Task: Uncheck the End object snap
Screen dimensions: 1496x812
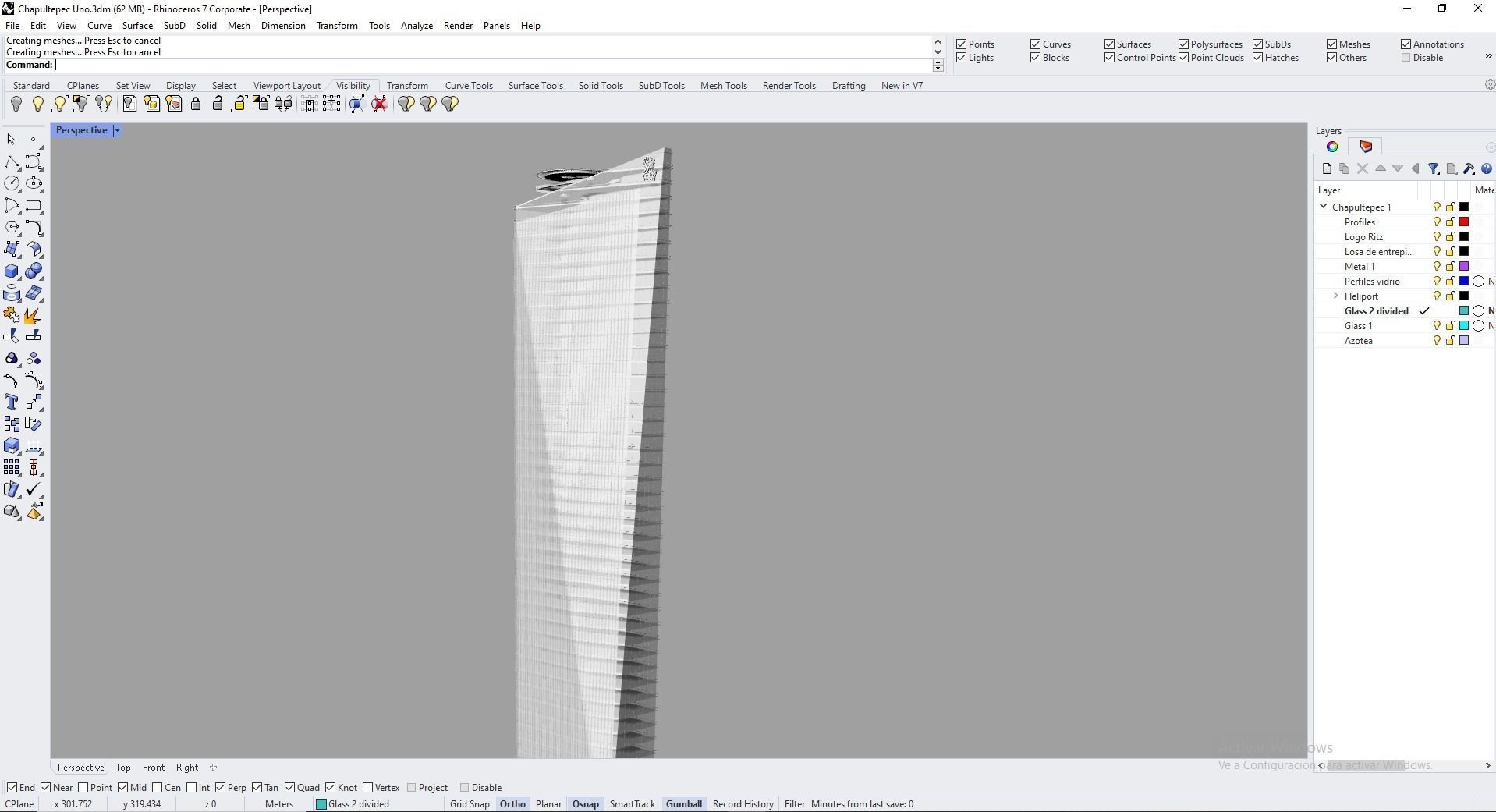Action: pyautogui.click(x=12, y=788)
